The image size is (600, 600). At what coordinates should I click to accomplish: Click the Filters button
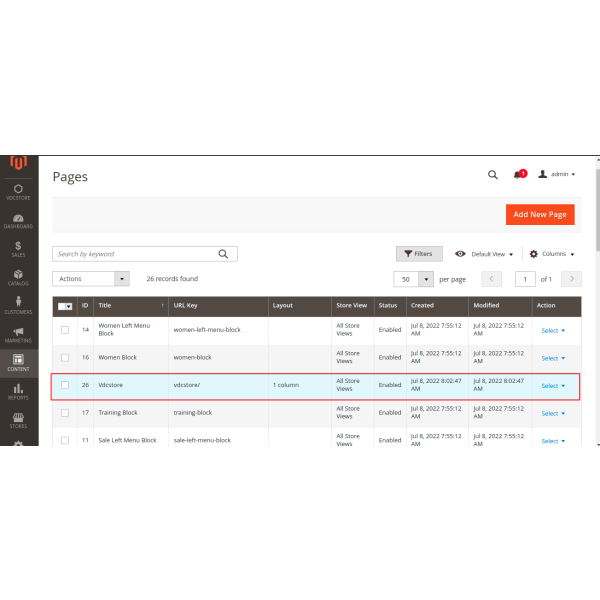[419, 254]
